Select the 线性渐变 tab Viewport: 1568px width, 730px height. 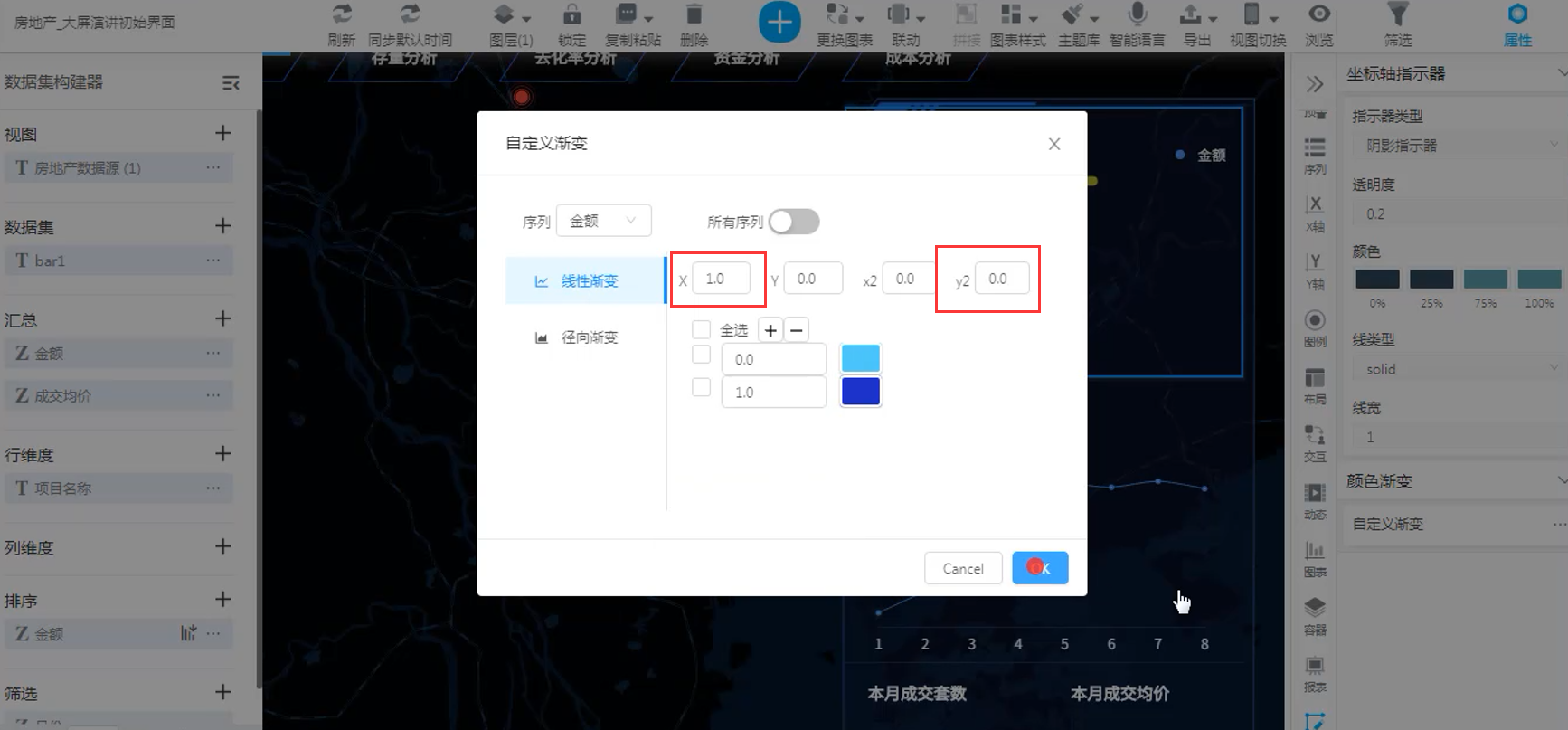click(586, 280)
